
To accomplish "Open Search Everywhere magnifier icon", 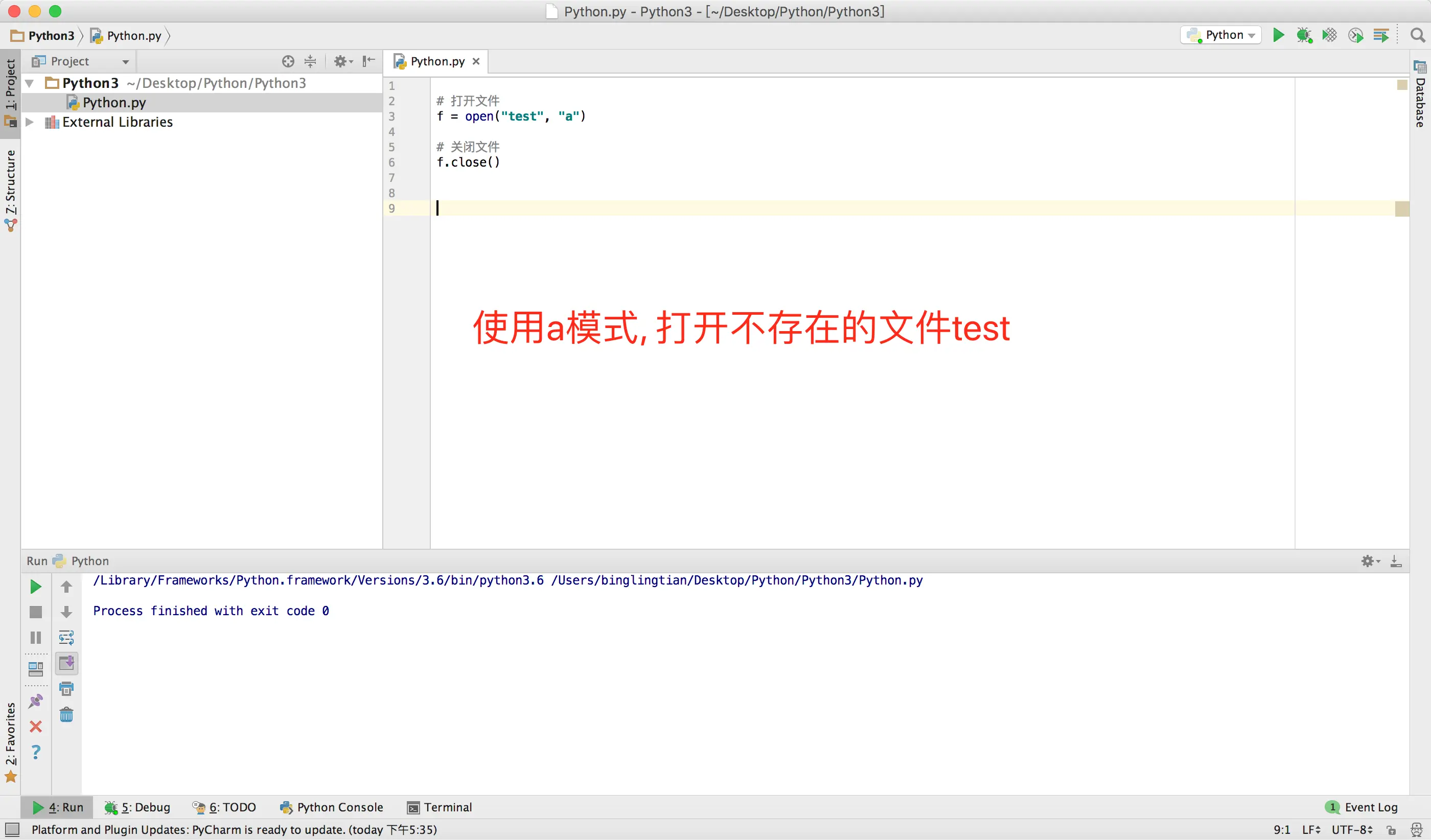I will (x=1417, y=35).
